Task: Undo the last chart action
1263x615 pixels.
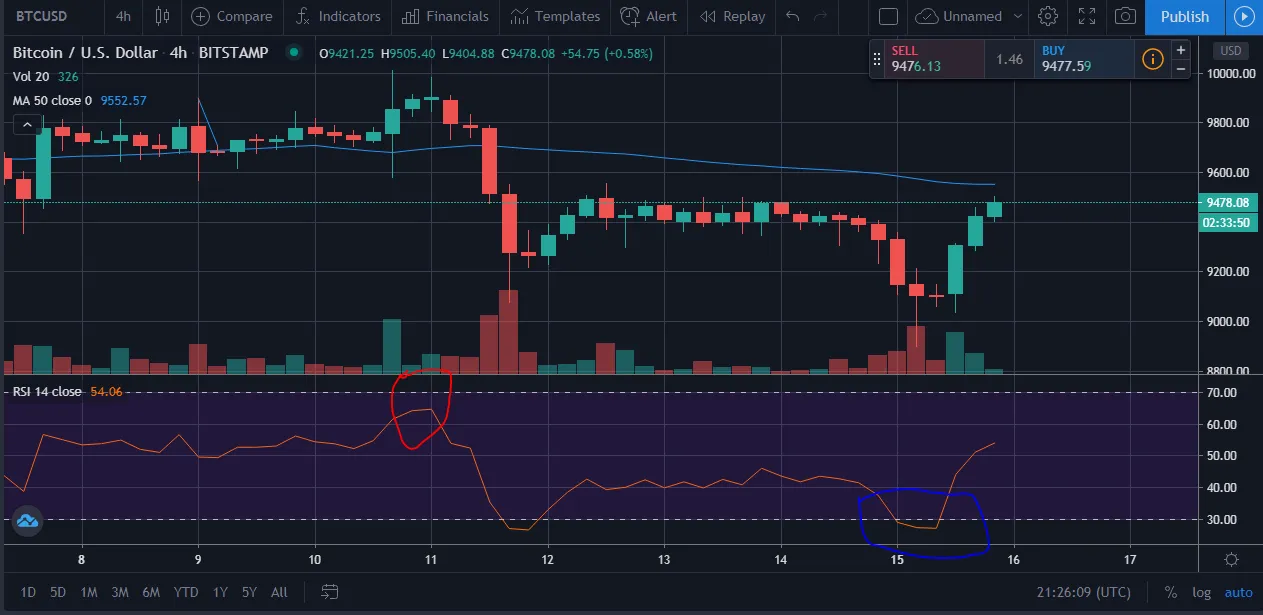Action: click(793, 16)
